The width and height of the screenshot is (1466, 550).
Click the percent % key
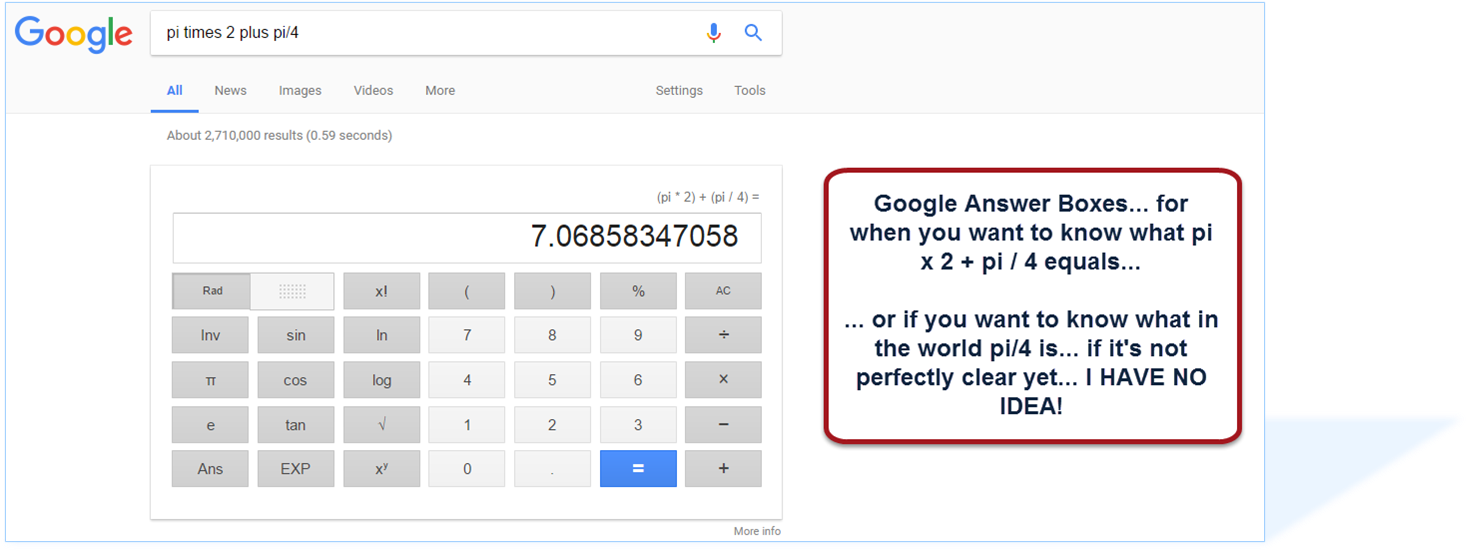638,291
